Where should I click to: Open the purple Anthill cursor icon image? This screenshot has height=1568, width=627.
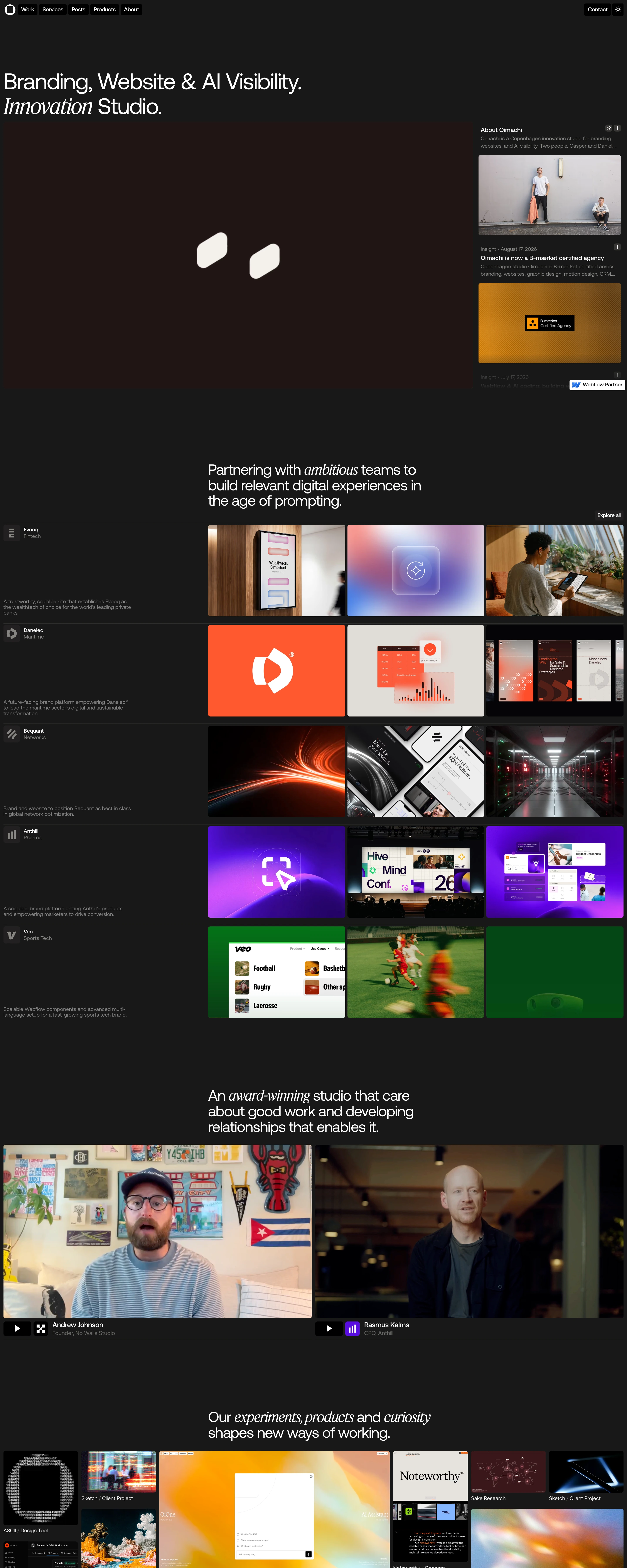pyautogui.click(x=276, y=872)
